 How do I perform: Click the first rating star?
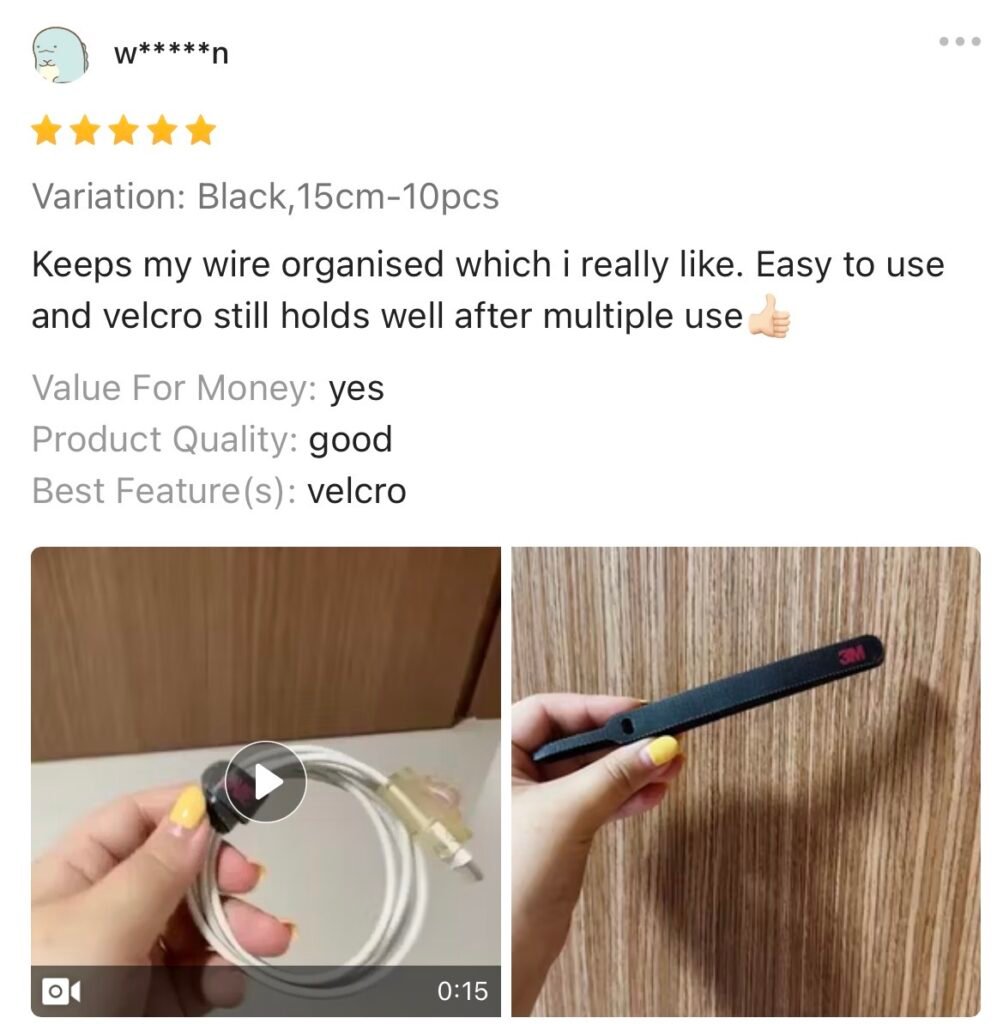tap(46, 130)
